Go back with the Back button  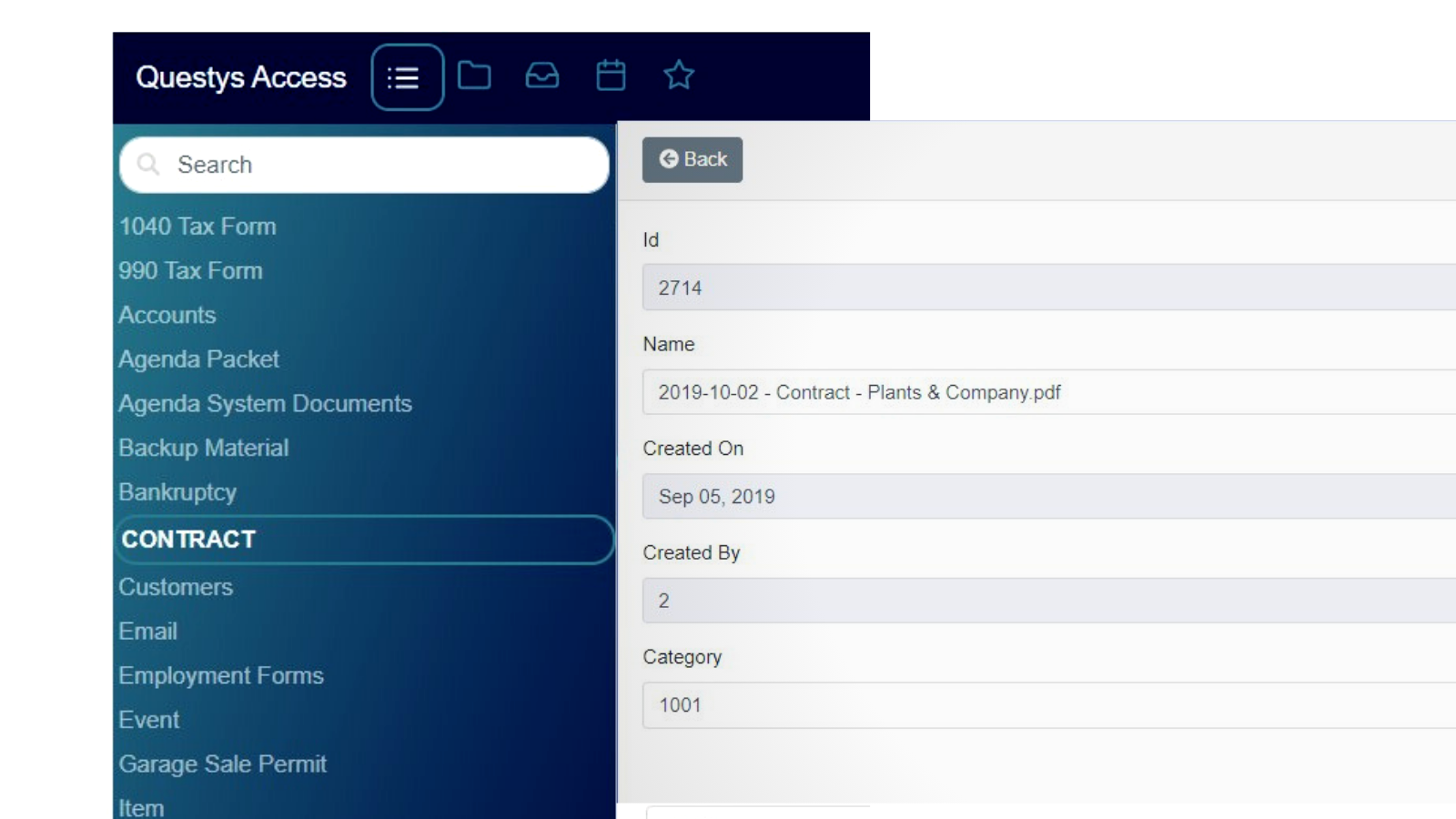[693, 160]
